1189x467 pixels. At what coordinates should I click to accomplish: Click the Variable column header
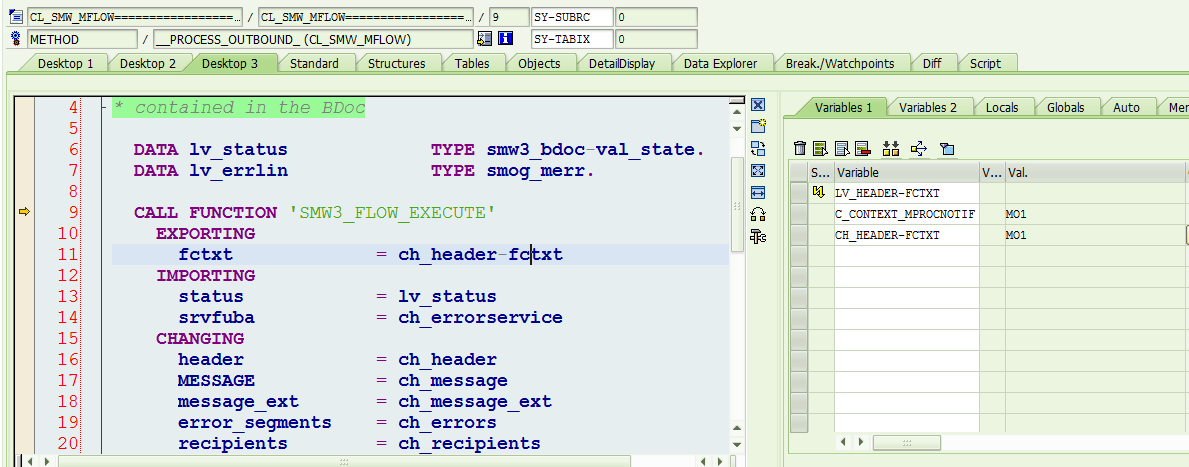[907, 173]
